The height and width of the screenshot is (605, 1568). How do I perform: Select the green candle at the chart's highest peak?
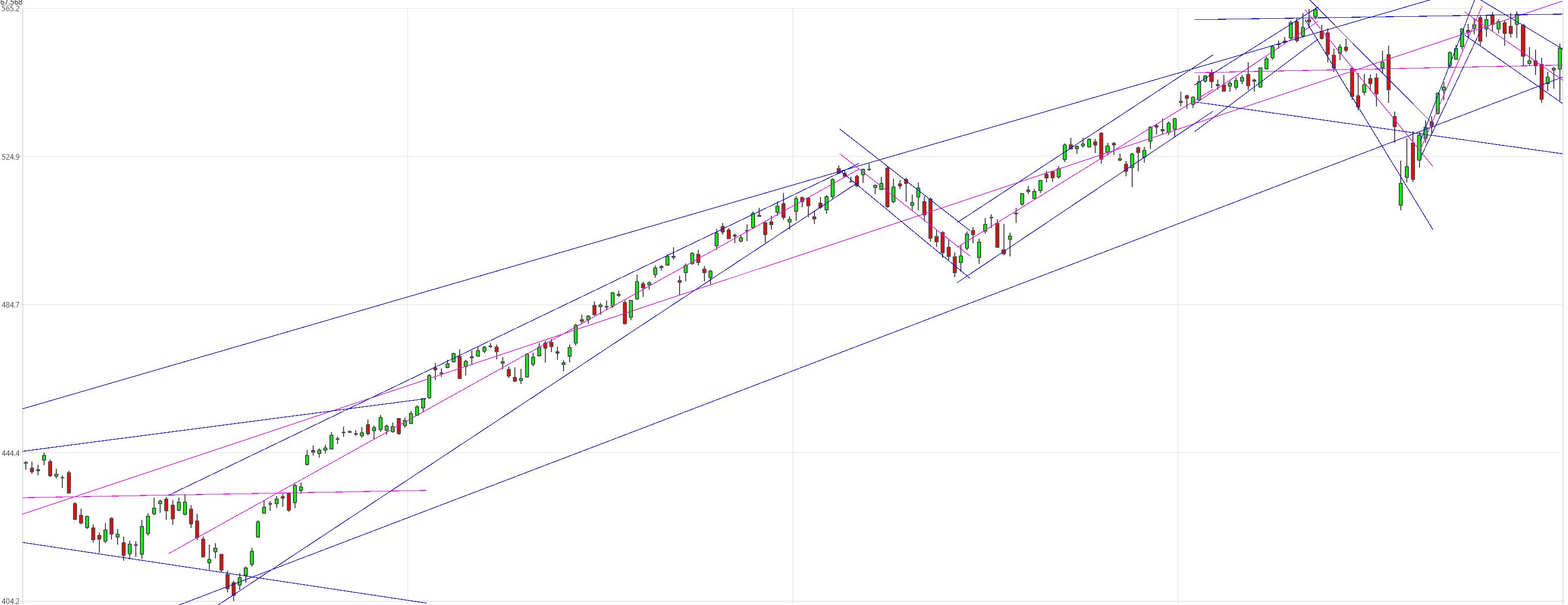tap(1316, 12)
